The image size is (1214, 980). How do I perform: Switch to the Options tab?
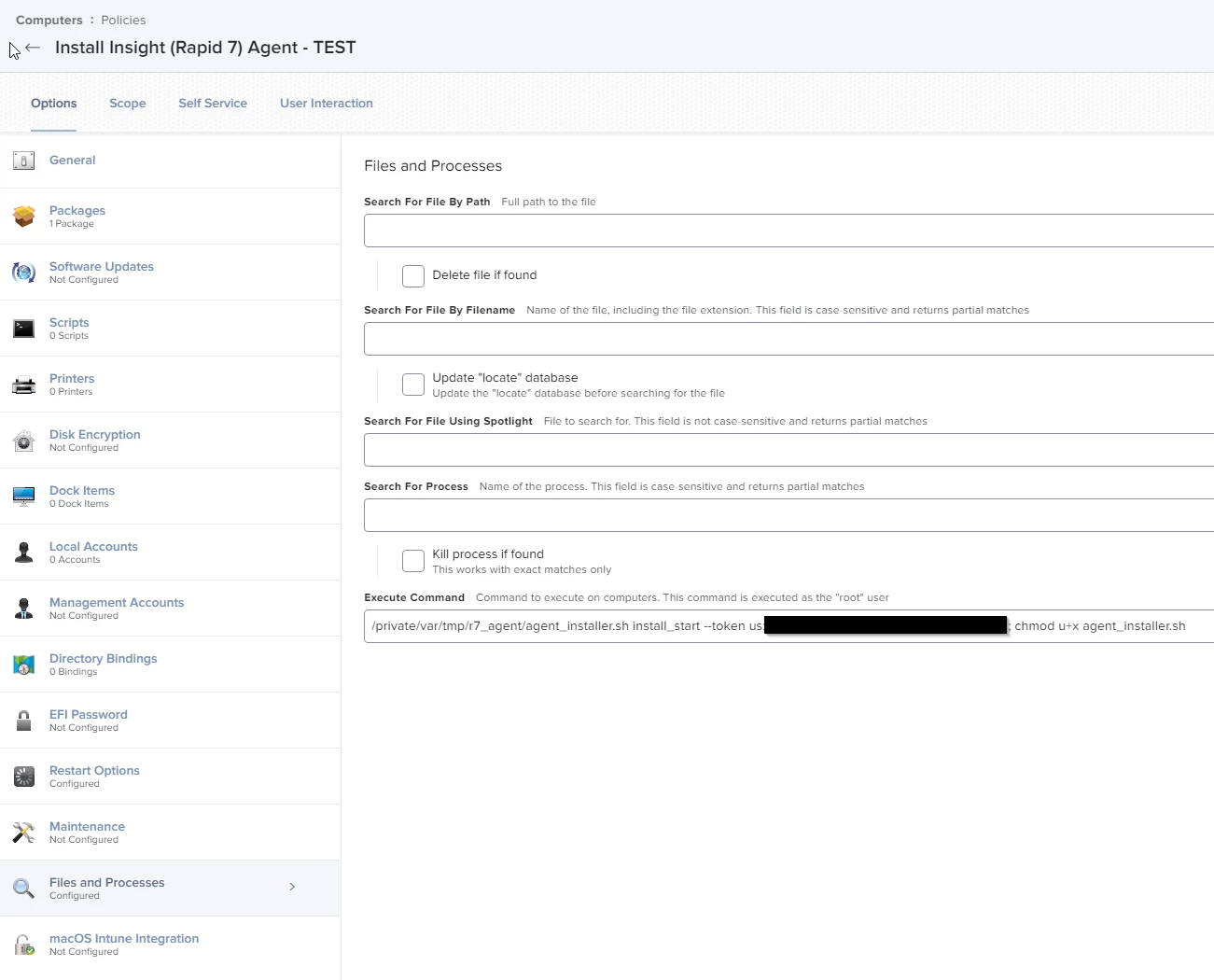click(54, 104)
